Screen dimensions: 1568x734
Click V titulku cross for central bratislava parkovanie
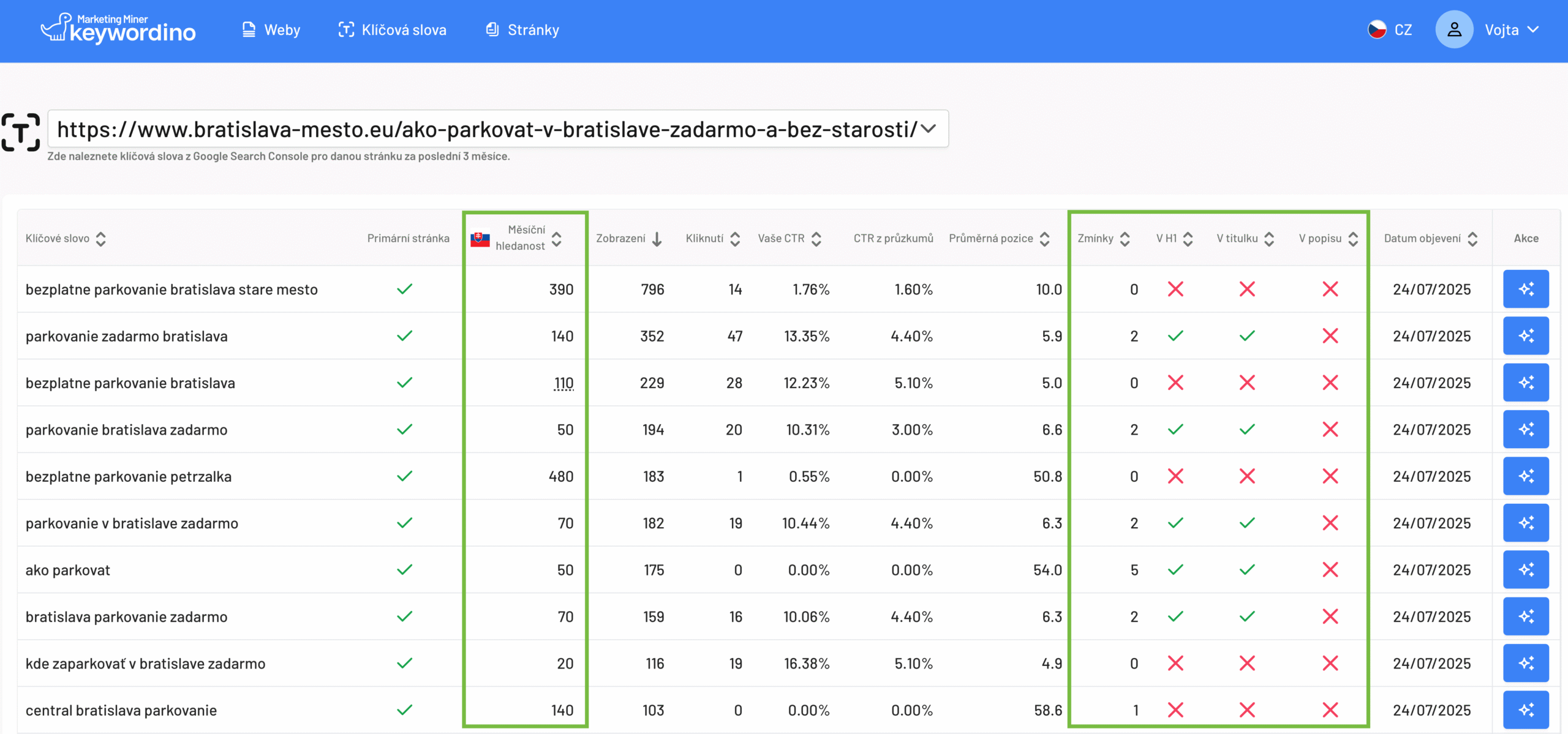pos(1247,710)
